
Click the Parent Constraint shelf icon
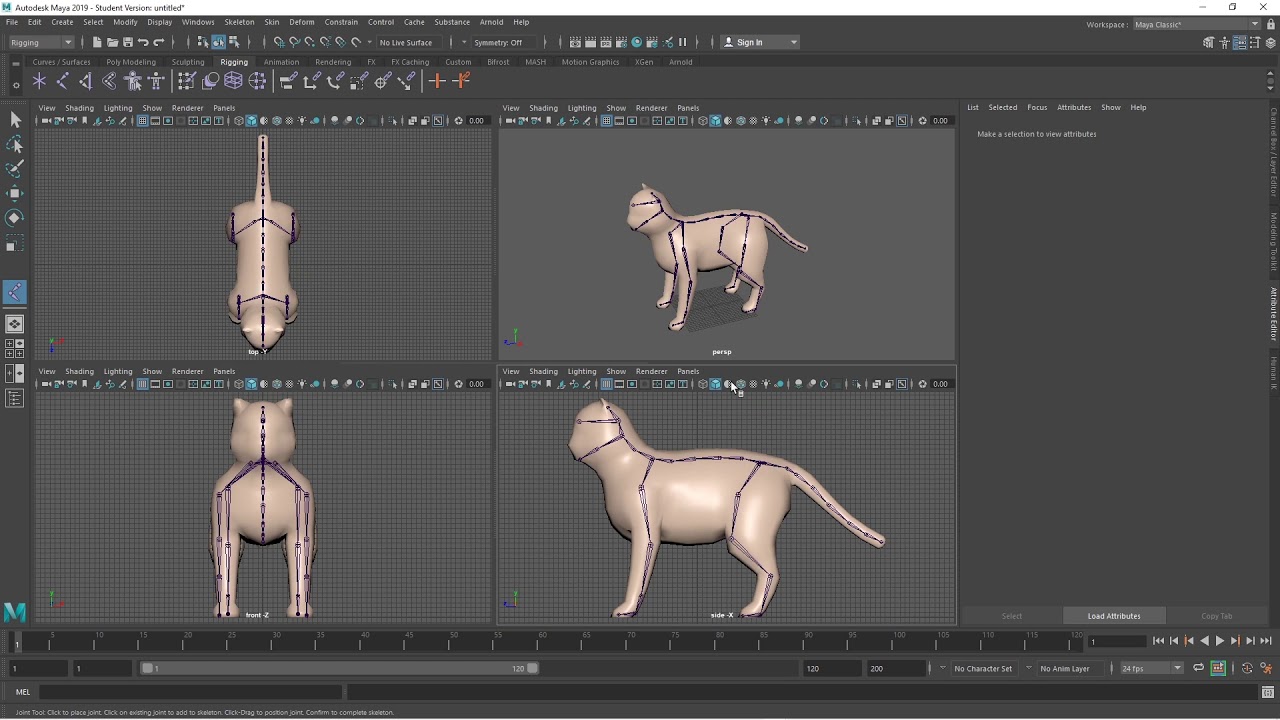[x=288, y=82]
